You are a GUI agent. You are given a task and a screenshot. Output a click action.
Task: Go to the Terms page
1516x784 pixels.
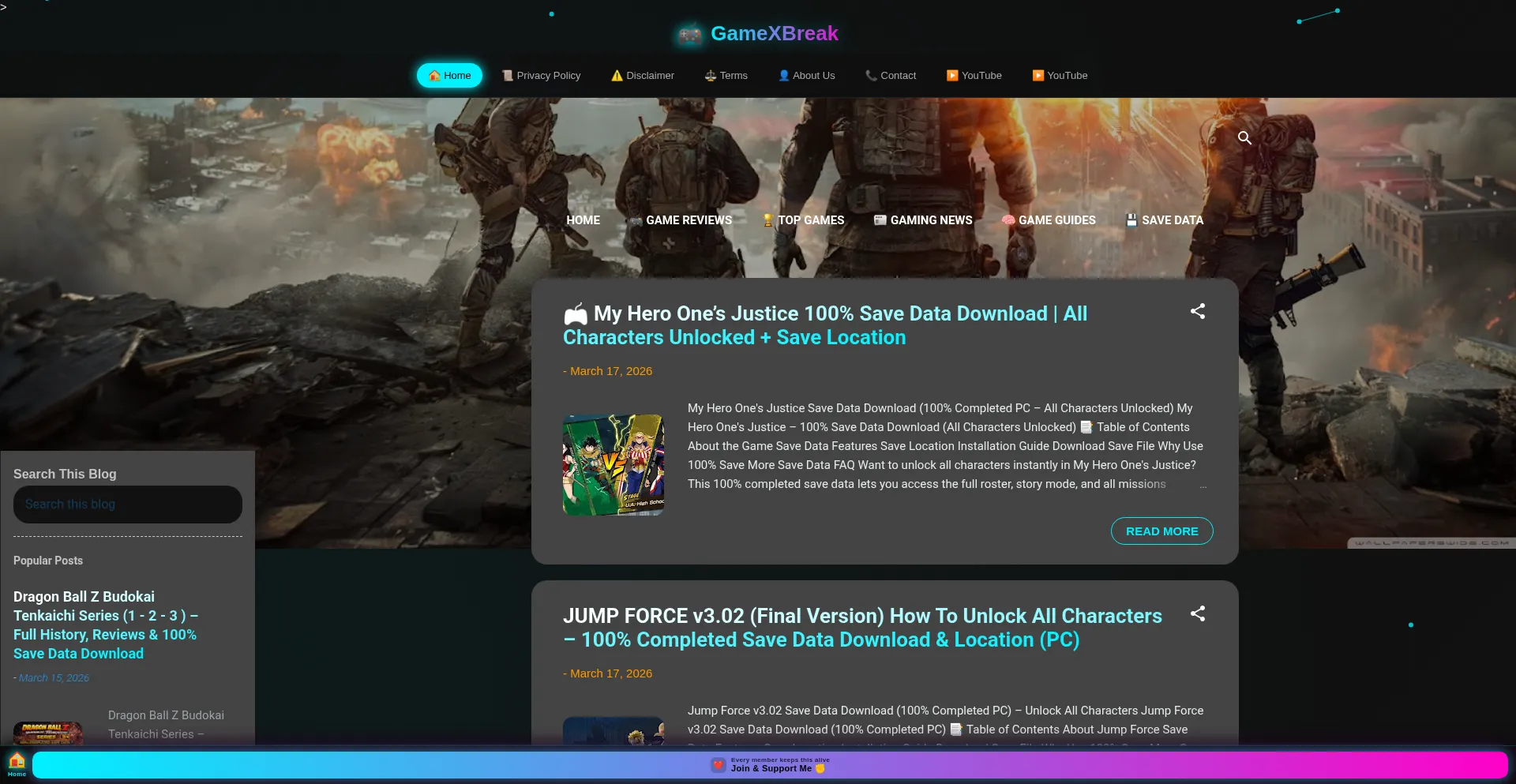tap(726, 75)
